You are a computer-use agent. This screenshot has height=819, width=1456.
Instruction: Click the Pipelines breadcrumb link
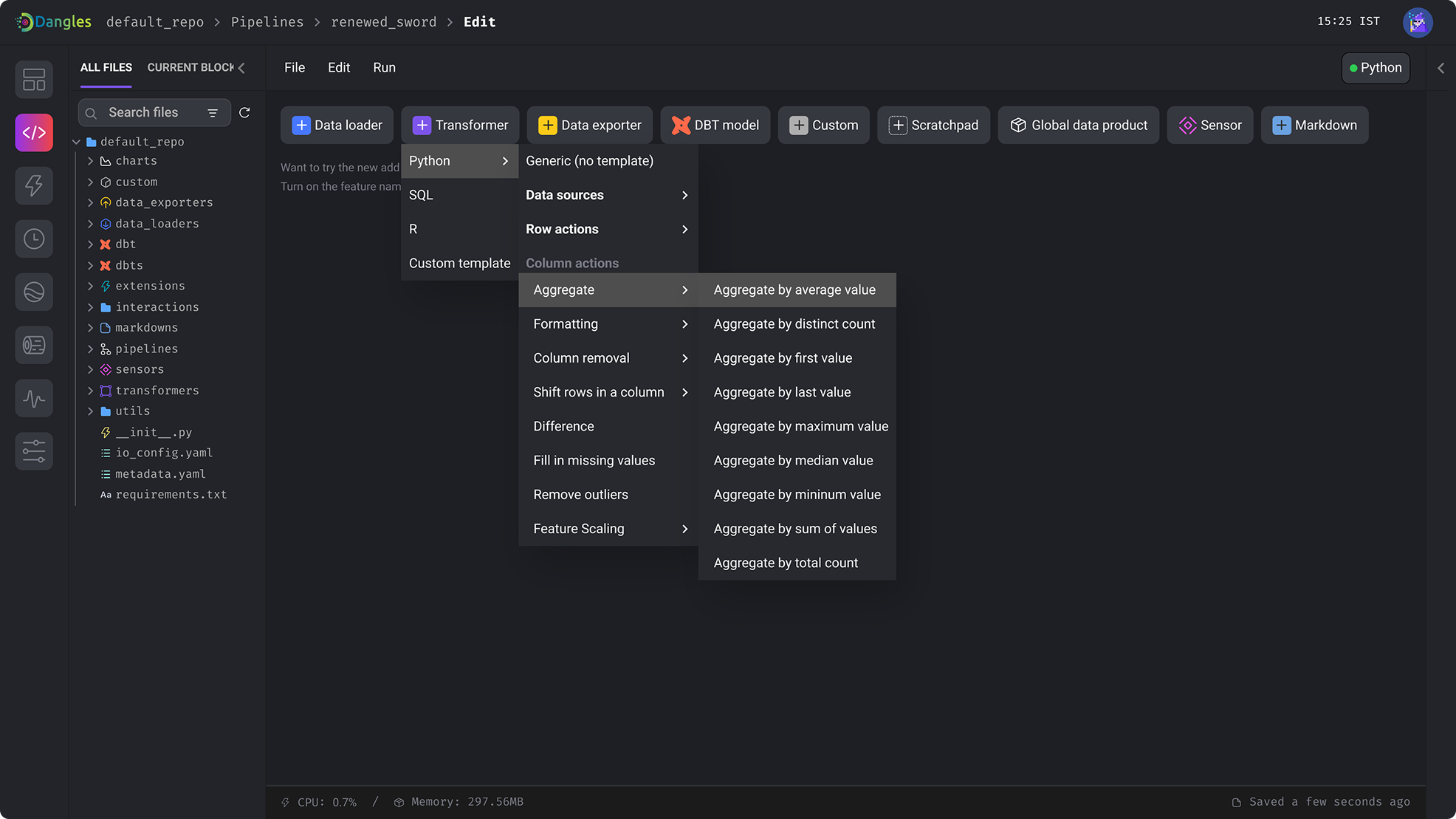click(x=267, y=22)
